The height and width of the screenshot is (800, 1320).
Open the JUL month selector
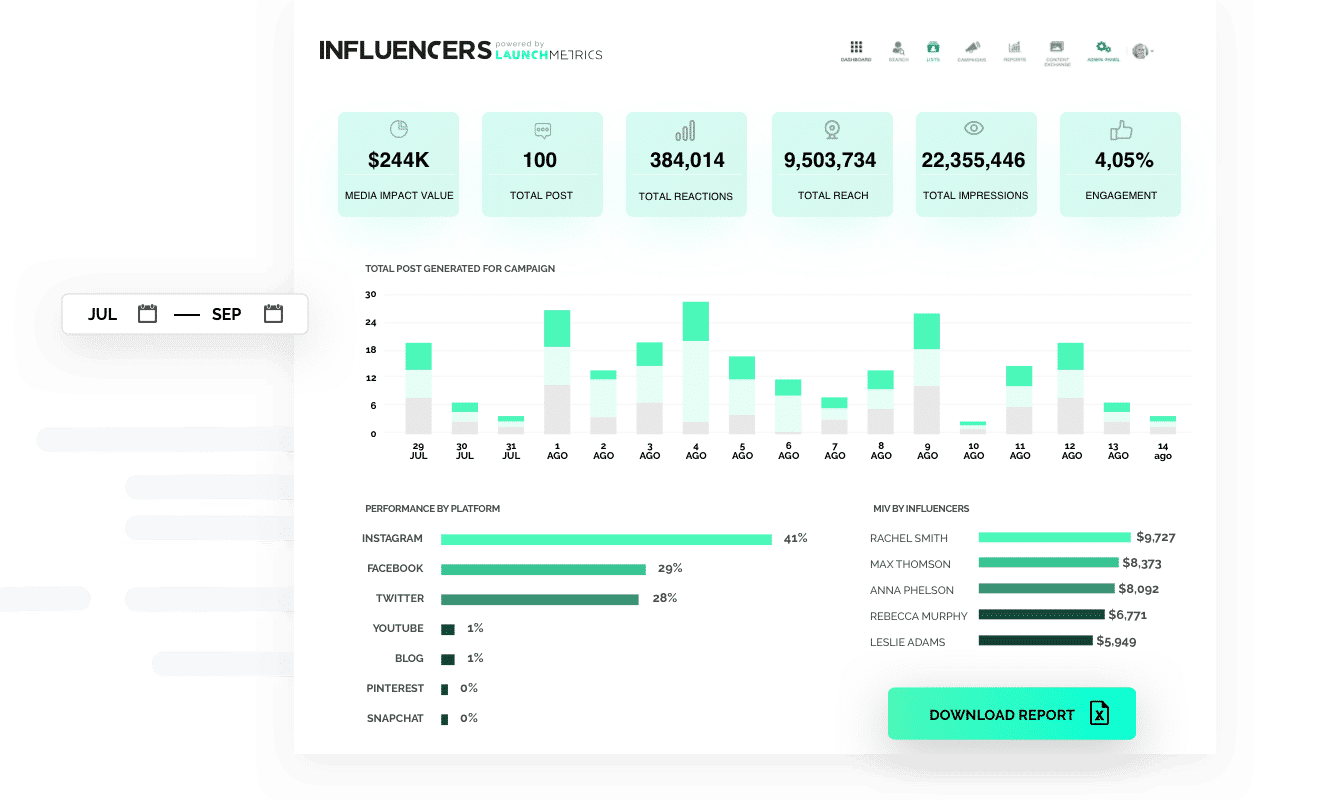pos(103,313)
